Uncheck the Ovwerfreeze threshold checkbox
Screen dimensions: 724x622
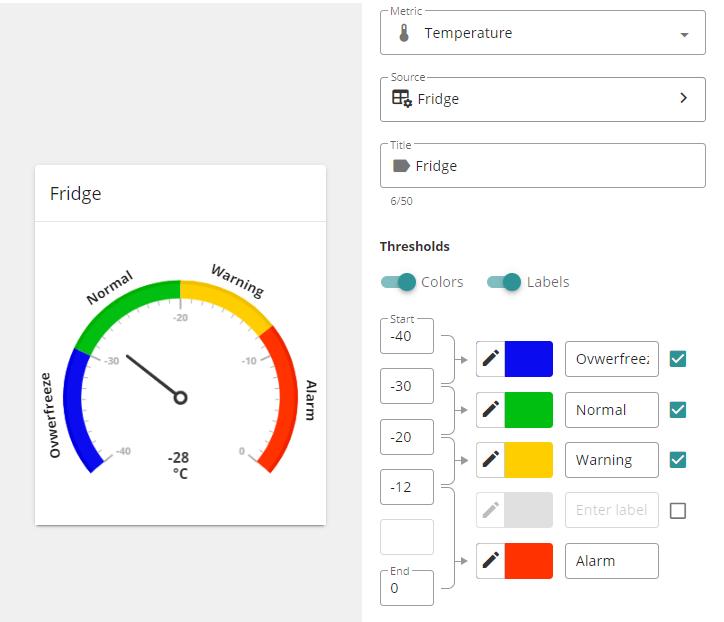tap(678, 359)
